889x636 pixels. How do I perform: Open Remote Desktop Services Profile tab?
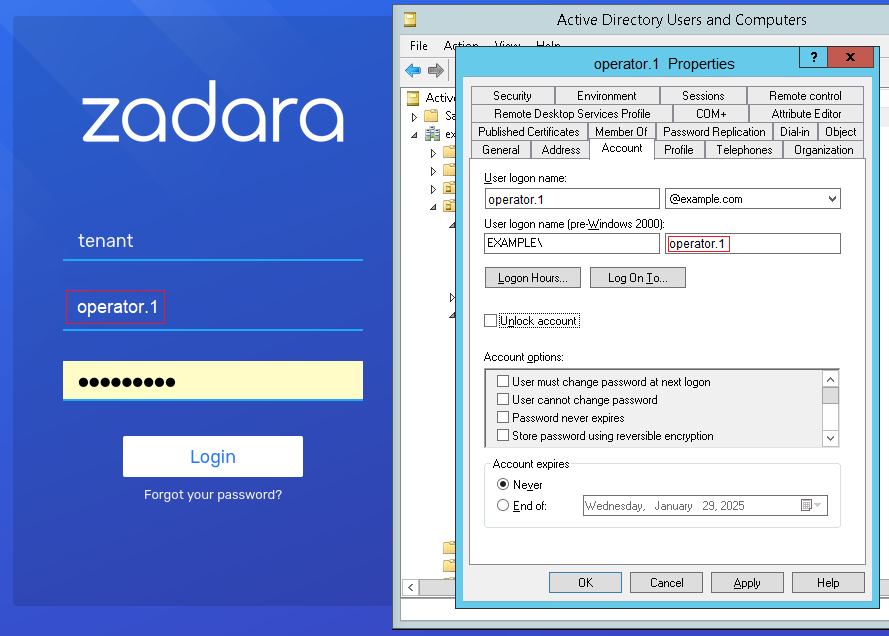(x=572, y=113)
